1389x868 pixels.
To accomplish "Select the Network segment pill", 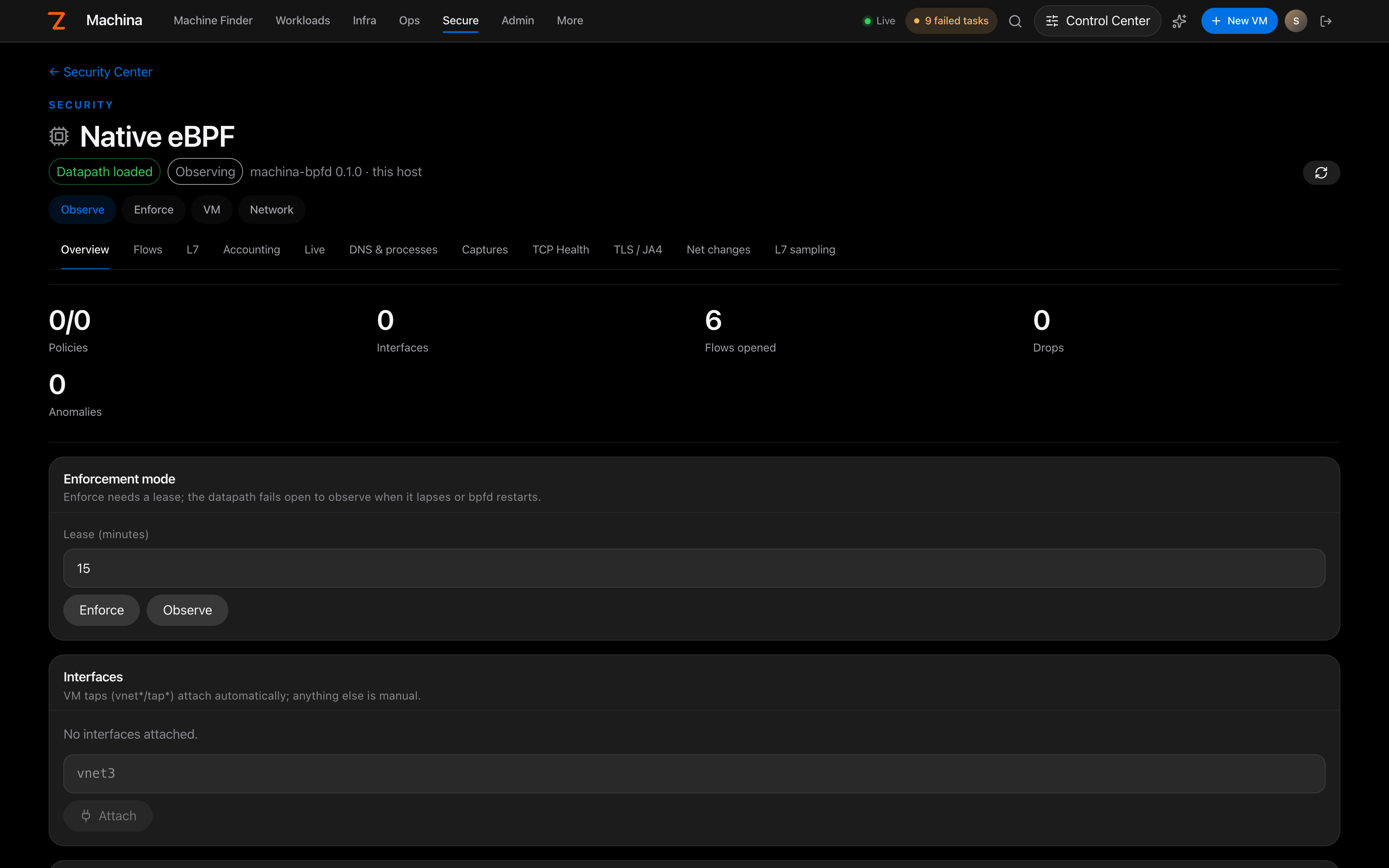I will [x=271, y=210].
